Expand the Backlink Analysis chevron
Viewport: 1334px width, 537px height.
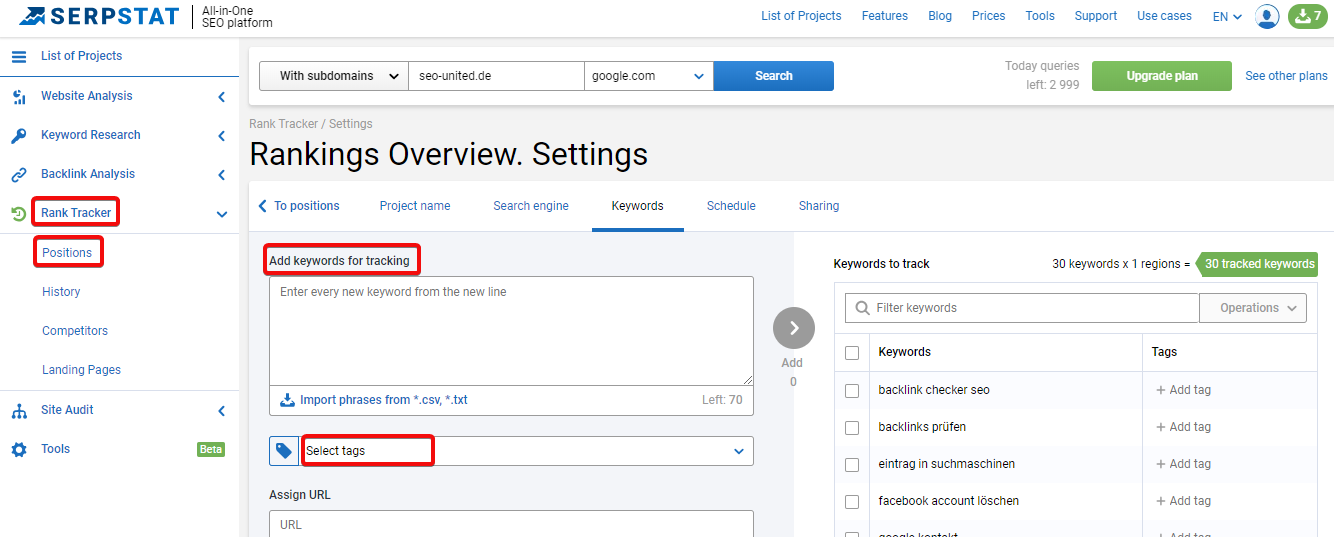(221, 175)
